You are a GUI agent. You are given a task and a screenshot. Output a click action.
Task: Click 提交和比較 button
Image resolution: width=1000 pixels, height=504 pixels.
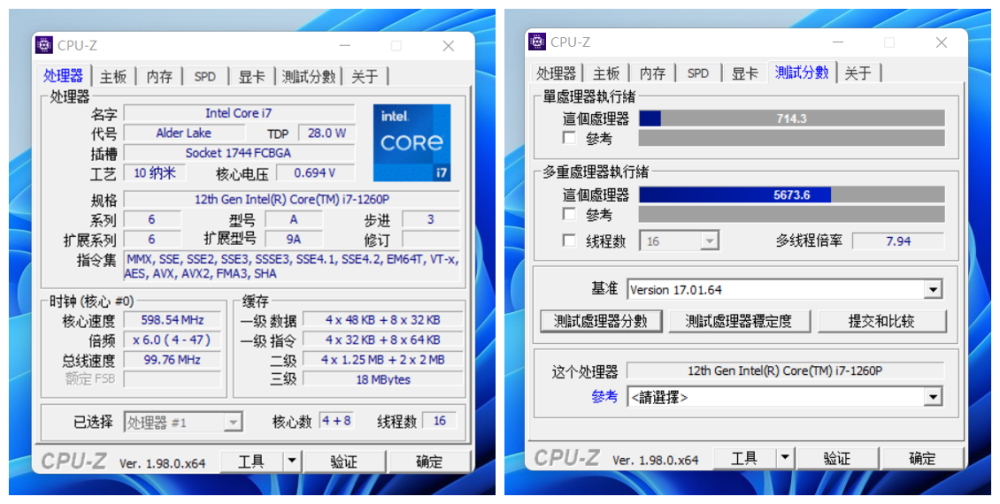[x=881, y=321]
